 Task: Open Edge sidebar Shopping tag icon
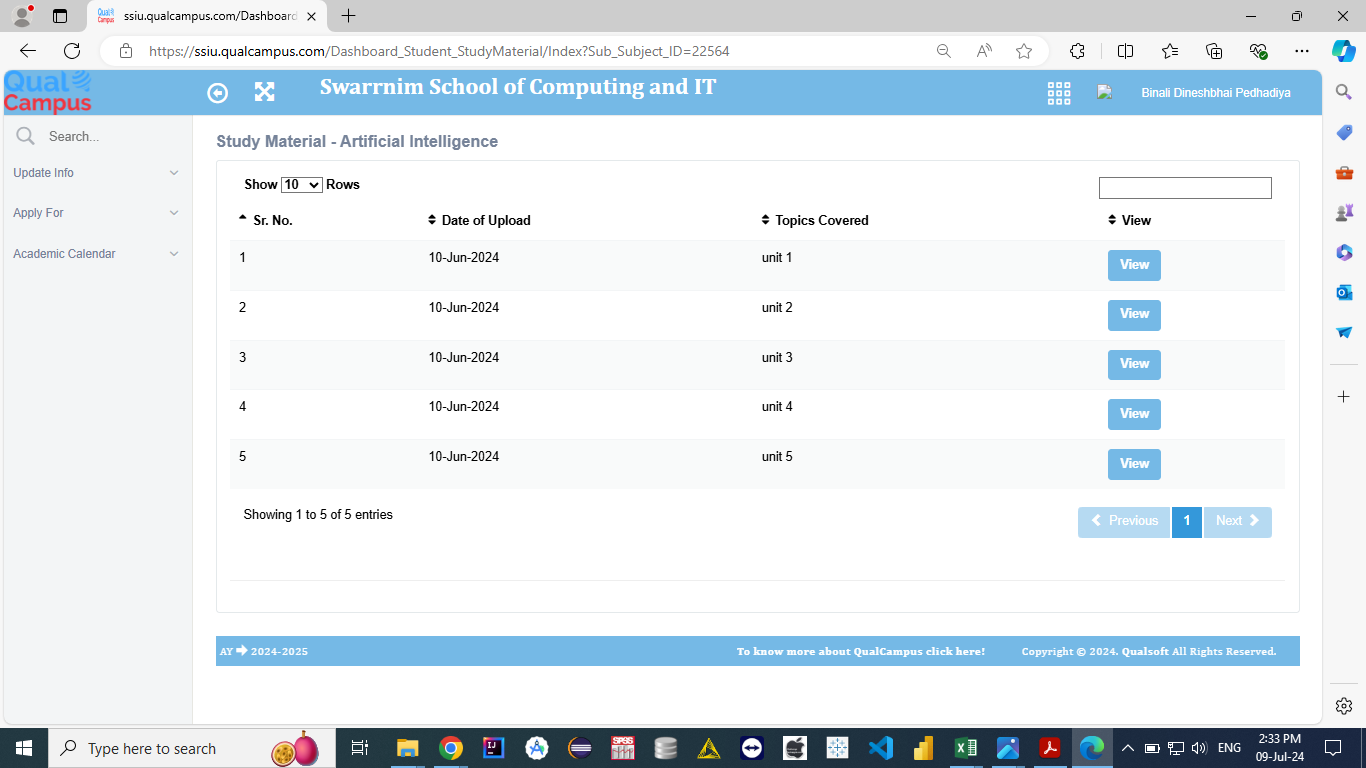pyautogui.click(x=1344, y=132)
